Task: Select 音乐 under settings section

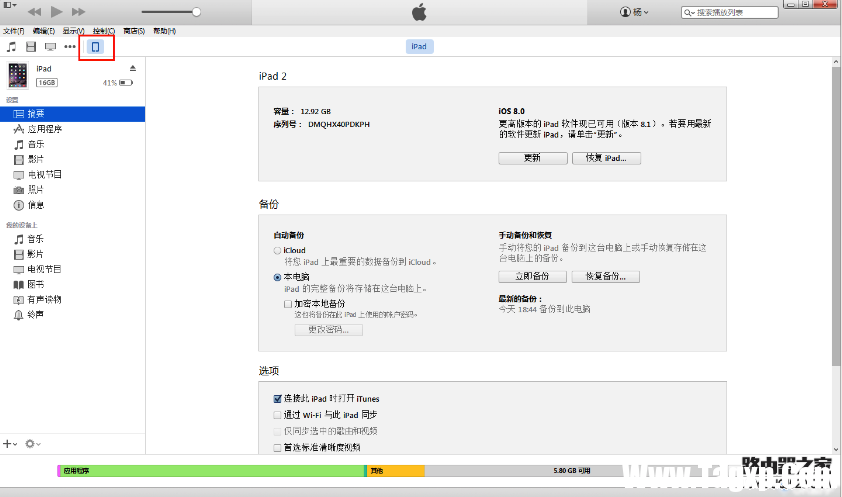Action: click(72, 144)
